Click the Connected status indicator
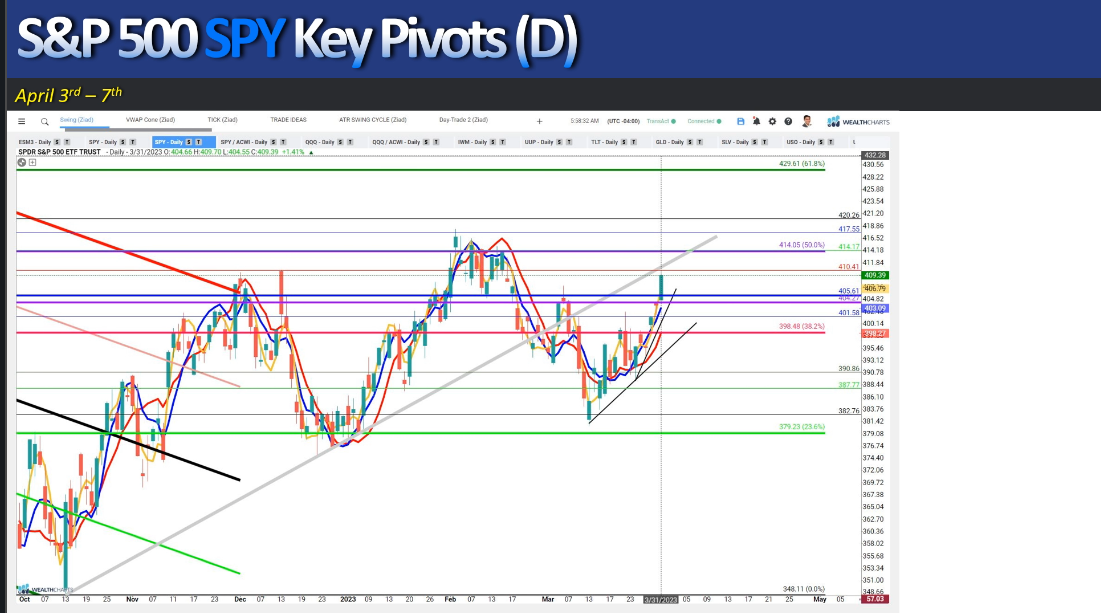Viewport: 1101px width, 613px height. click(x=704, y=121)
